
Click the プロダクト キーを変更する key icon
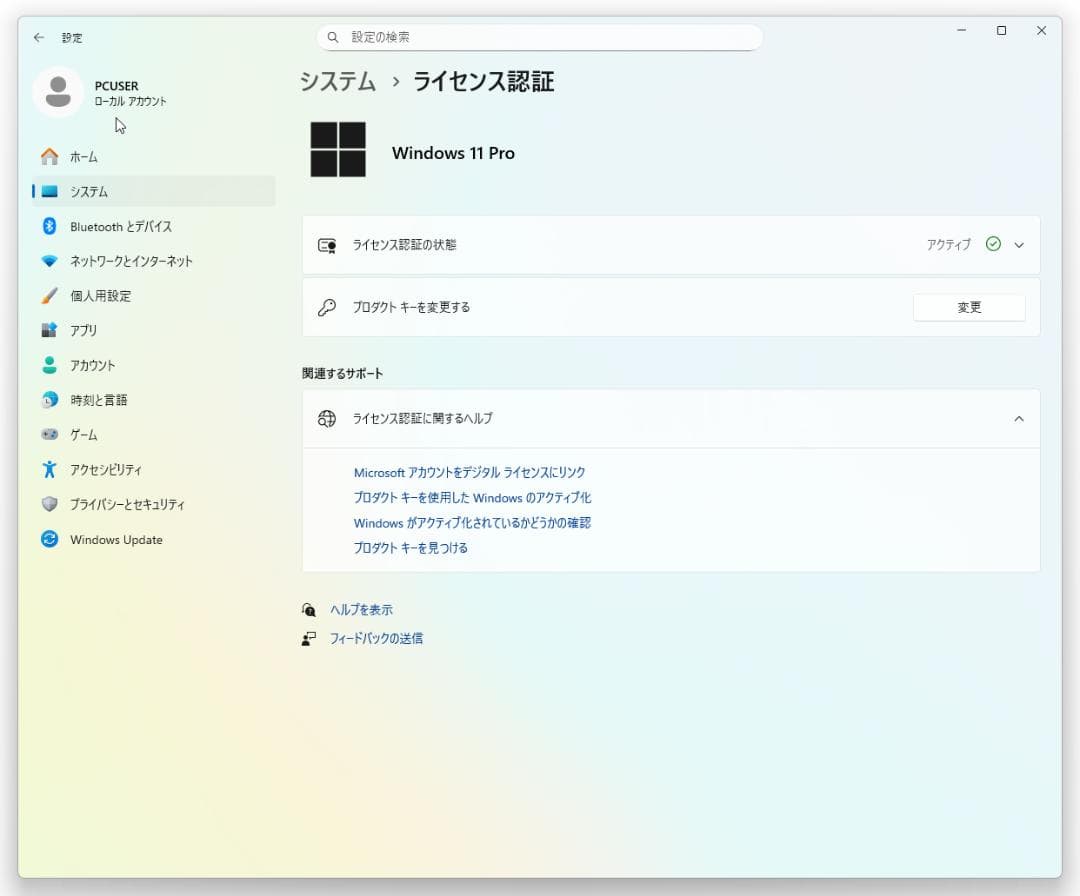(325, 307)
